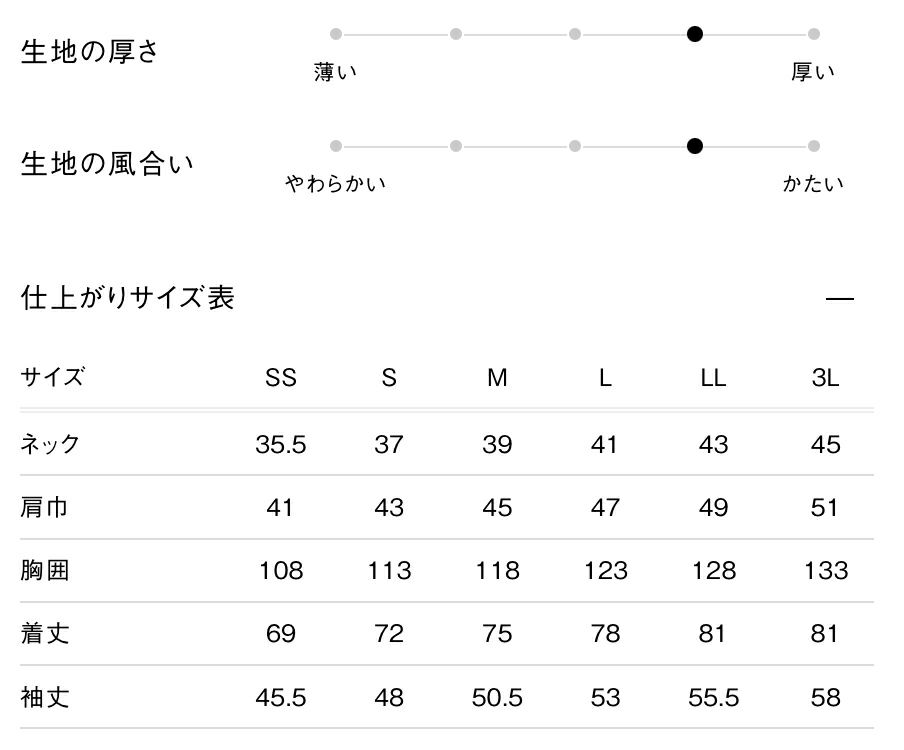Select the middle dot on 生地の厚さ scale
Viewport: 904px width, 750px height.
click(575, 34)
